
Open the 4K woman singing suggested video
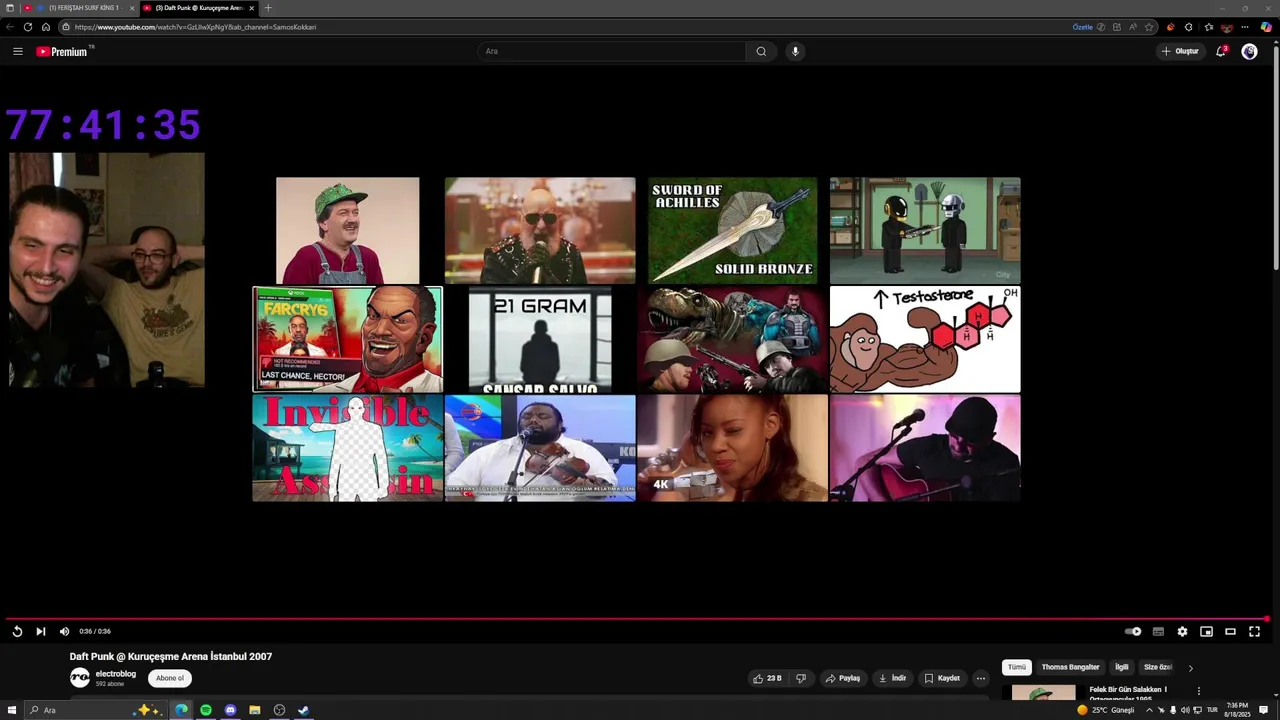point(732,448)
